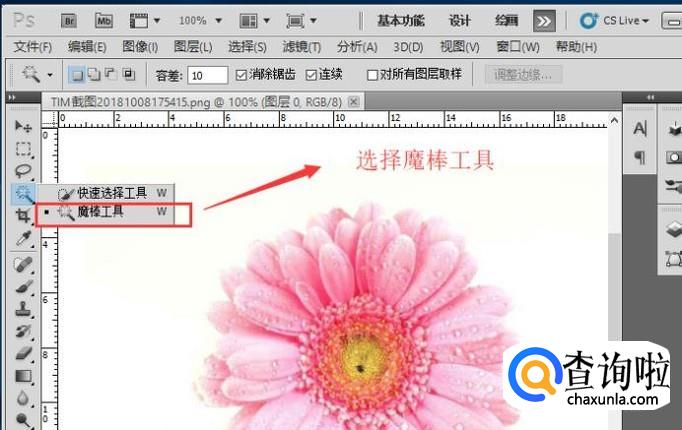This screenshot has height=430, width=682.
Task: Switch to the 绘画 workspace
Action: pyautogui.click(x=506, y=20)
